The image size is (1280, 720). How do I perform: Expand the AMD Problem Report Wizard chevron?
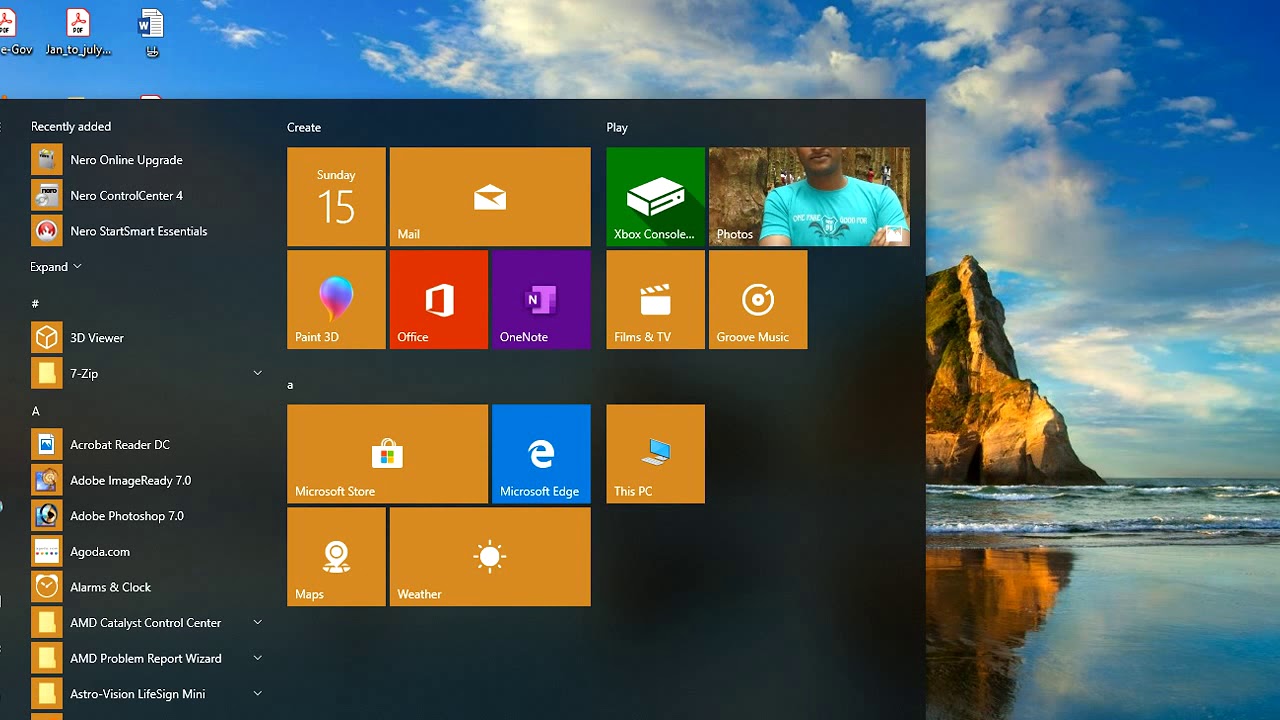point(257,658)
